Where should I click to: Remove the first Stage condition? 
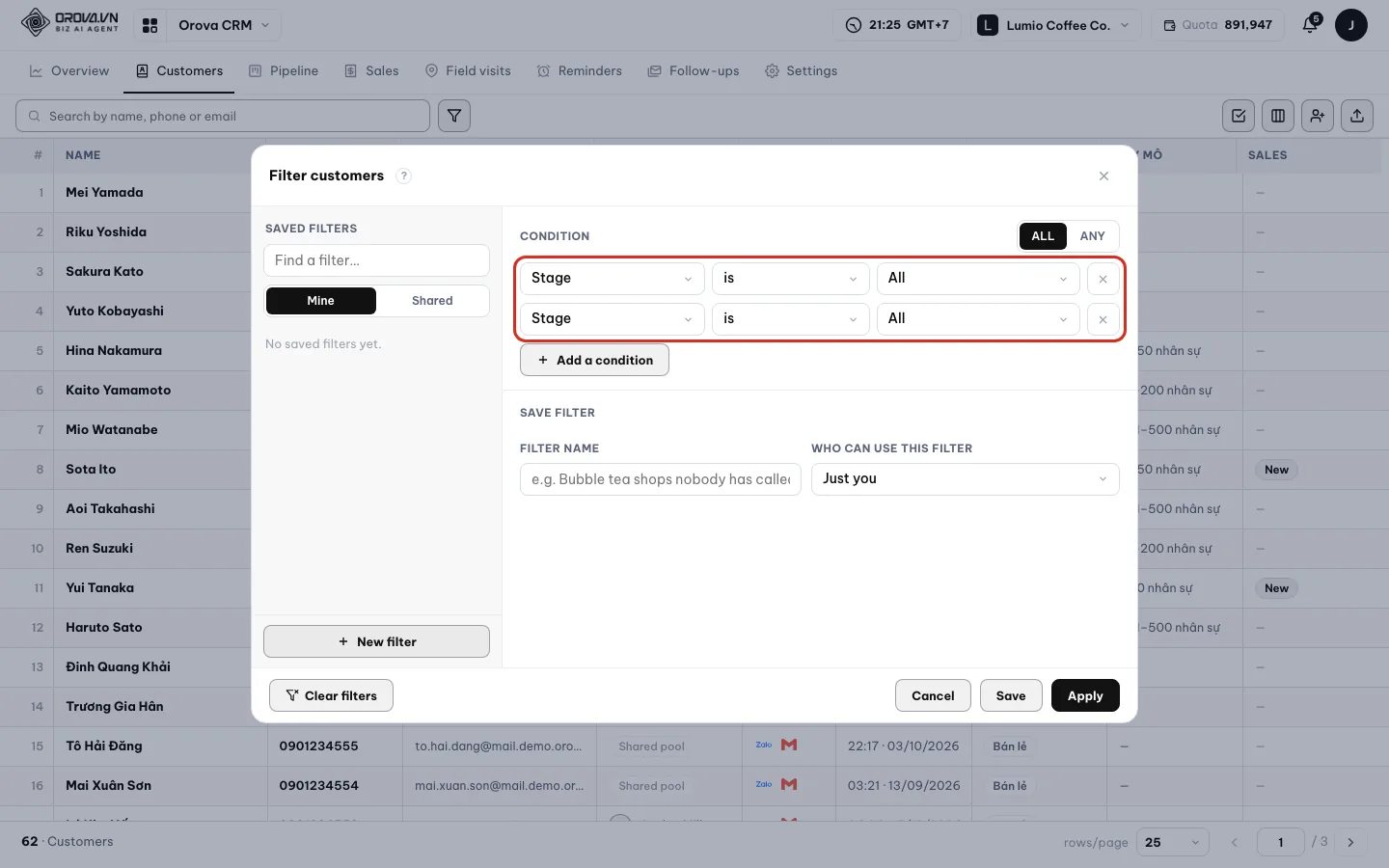click(1103, 279)
